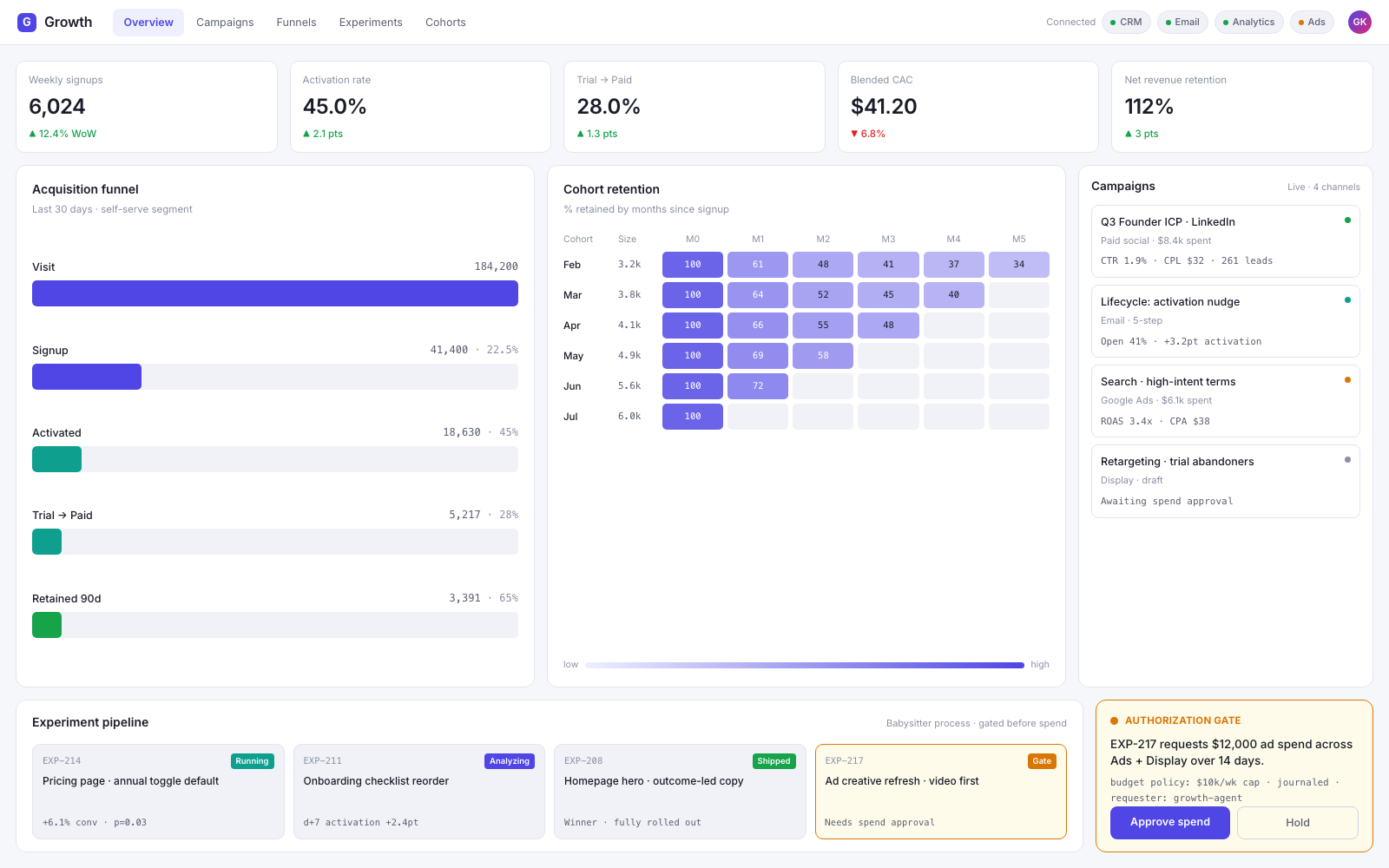Click Q3 Founder ICP green status dot
Viewport: 1389px width, 868px height.
click(x=1347, y=220)
